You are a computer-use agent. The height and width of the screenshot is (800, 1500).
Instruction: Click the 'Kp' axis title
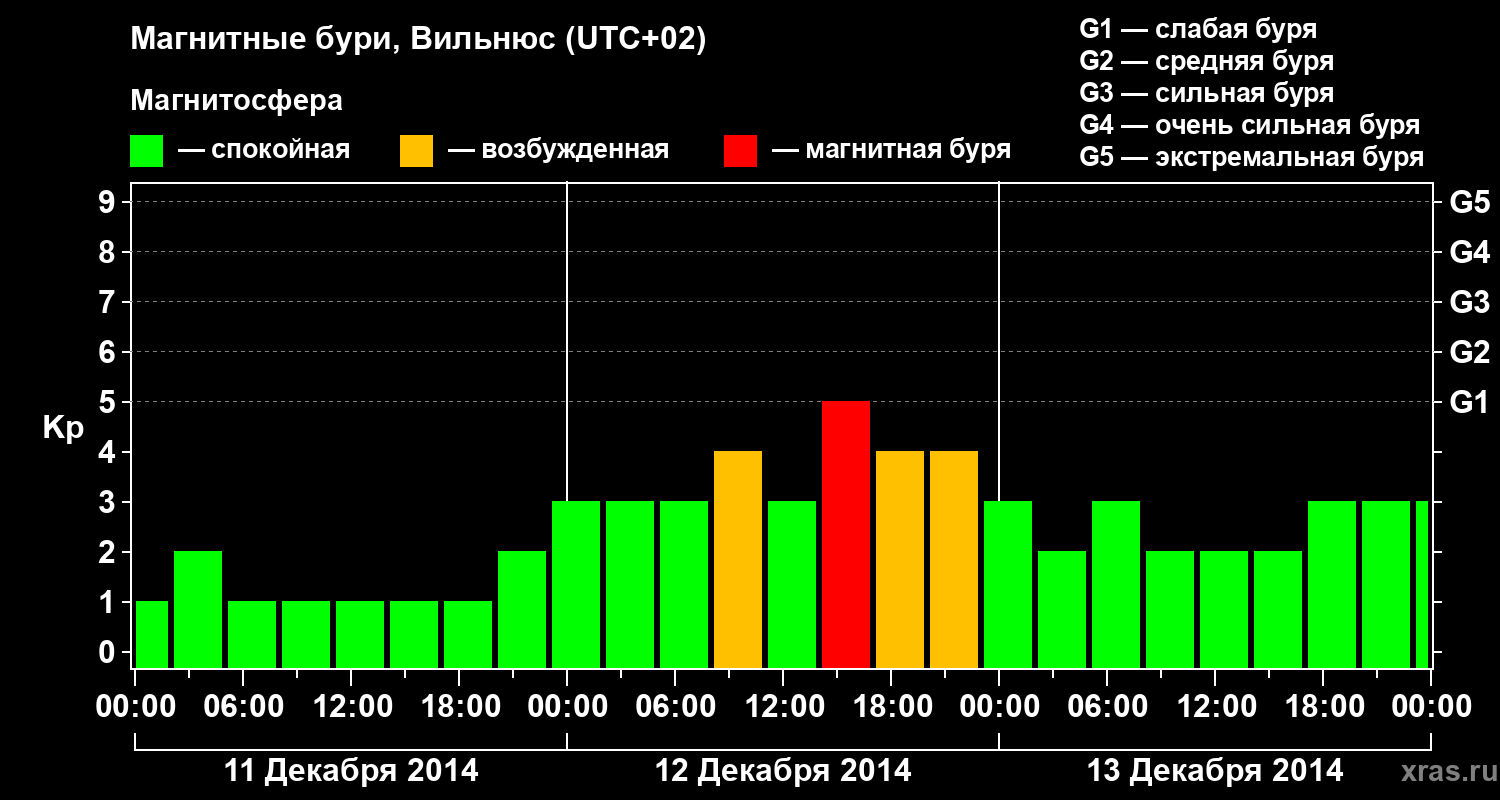tap(63, 428)
